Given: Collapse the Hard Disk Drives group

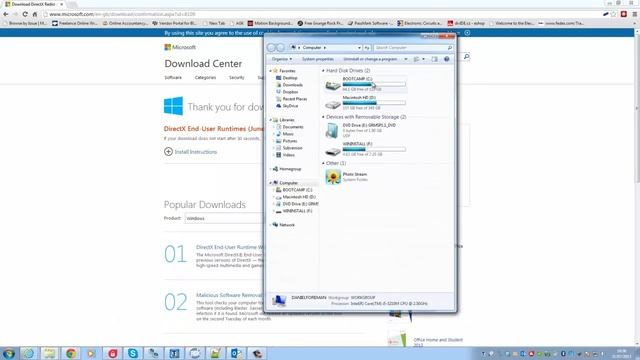Looking at the screenshot, I should pyautogui.click(x=323, y=71).
